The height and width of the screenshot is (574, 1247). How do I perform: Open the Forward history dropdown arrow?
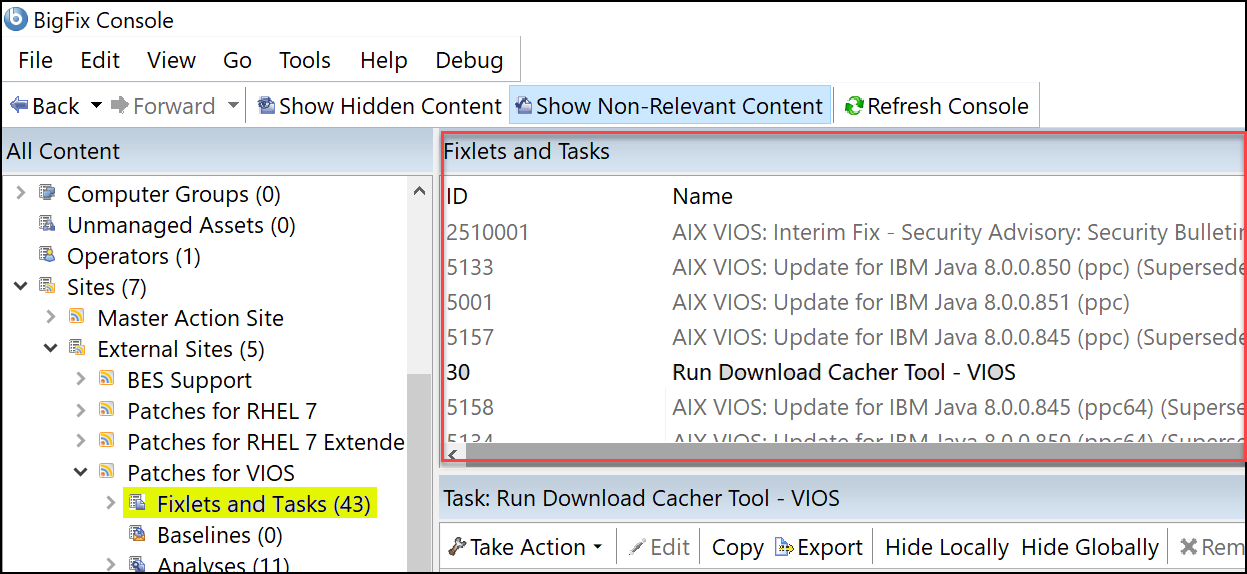233,105
